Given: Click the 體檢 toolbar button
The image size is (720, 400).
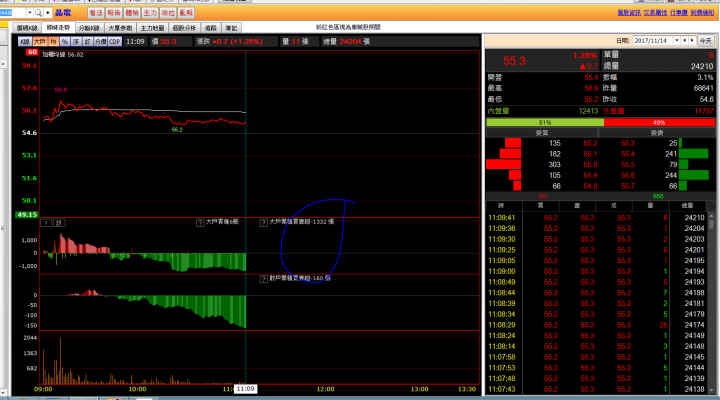Looking at the screenshot, I should tap(132, 13).
